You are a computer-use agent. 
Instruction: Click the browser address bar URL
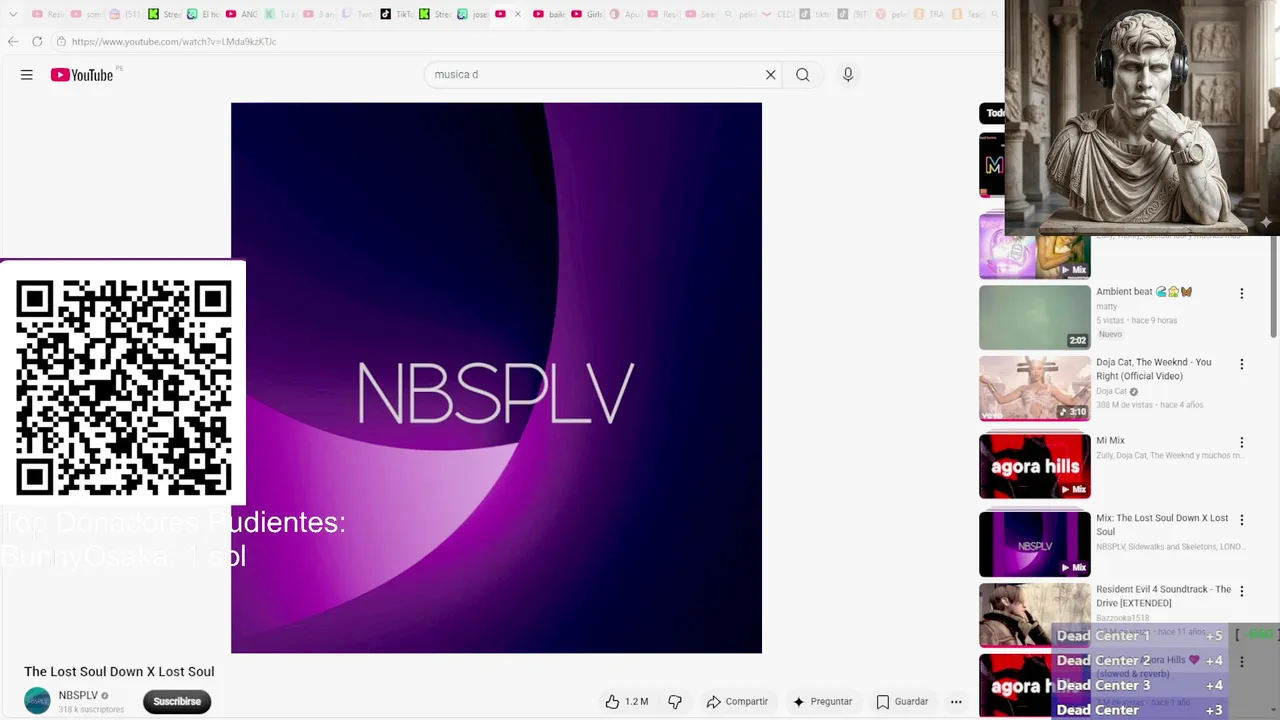pos(174,42)
